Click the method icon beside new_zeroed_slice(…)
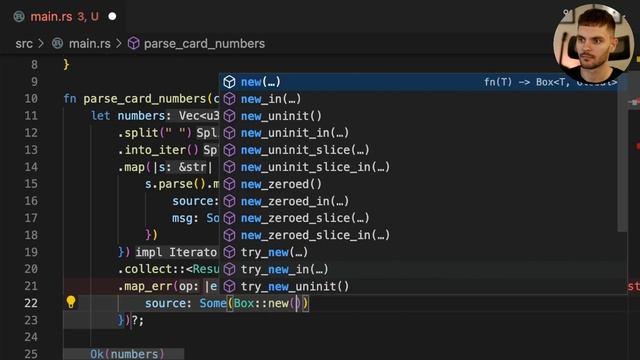This screenshot has height=360, width=640. pos(229,218)
